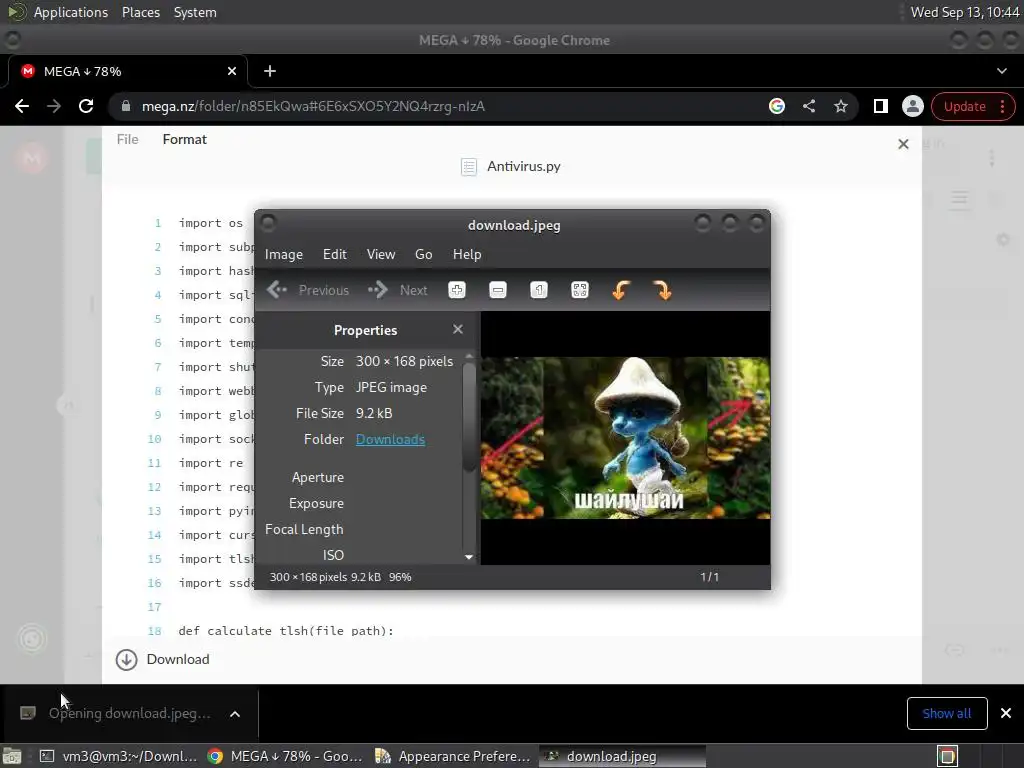Open the Applications menu
Image resolution: width=1024 pixels, height=768 pixels.
pos(71,12)
